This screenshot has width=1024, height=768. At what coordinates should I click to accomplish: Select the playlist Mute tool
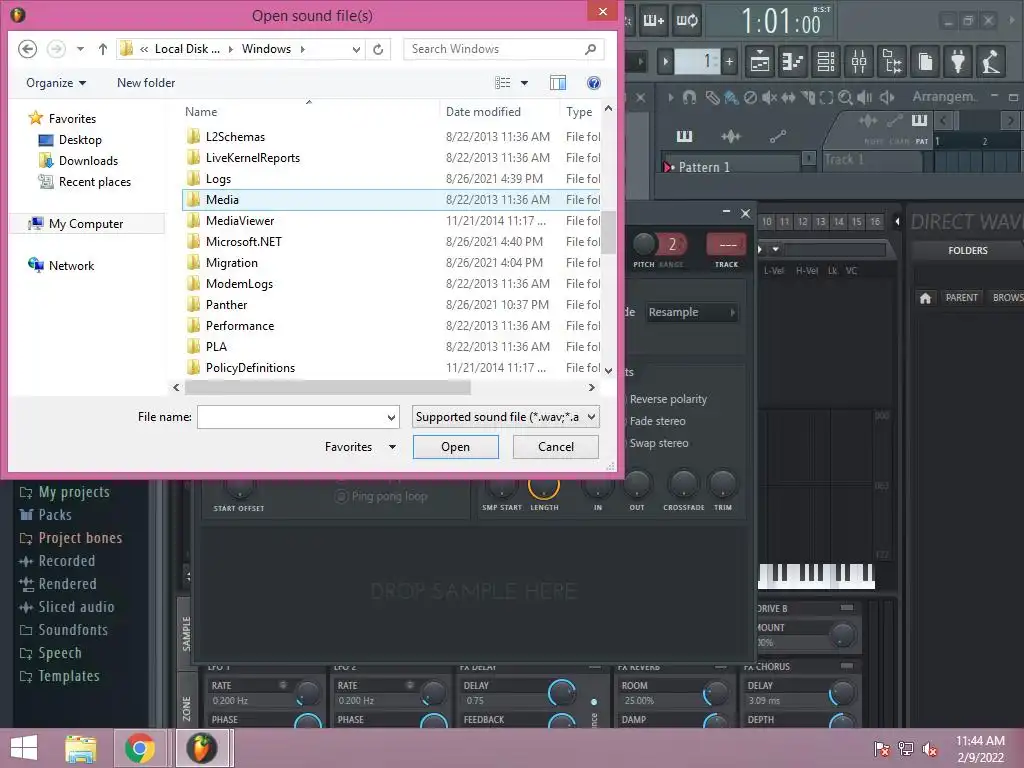pos(769,98)
